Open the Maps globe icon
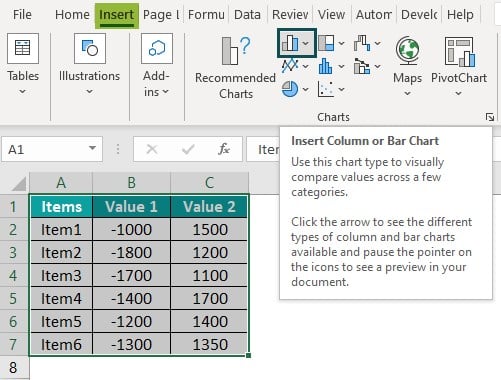Viewport: 501px width, 380px height. tap(407, 51)
